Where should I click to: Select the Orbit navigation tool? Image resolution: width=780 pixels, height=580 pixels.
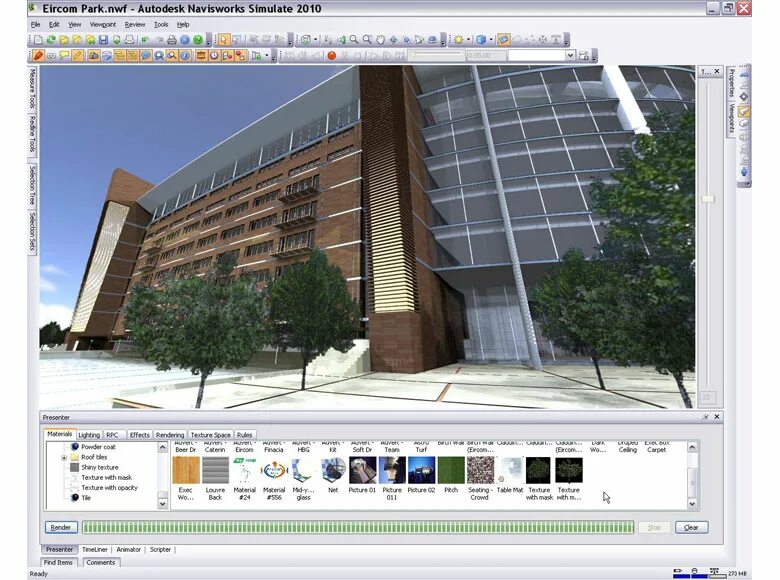pos(393,40)
